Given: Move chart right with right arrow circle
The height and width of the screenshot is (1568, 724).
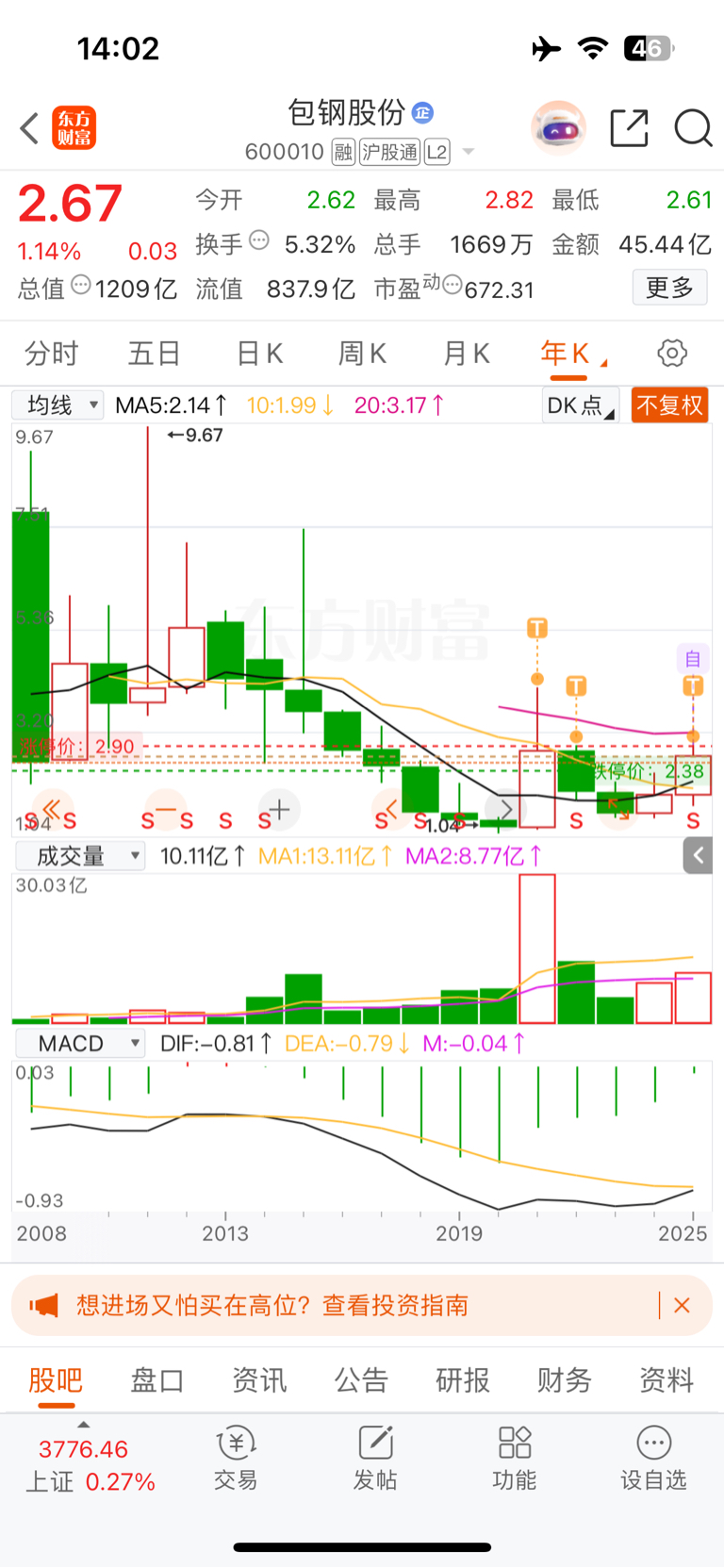Looking at the screenshot, I should (x=505, y=809).
